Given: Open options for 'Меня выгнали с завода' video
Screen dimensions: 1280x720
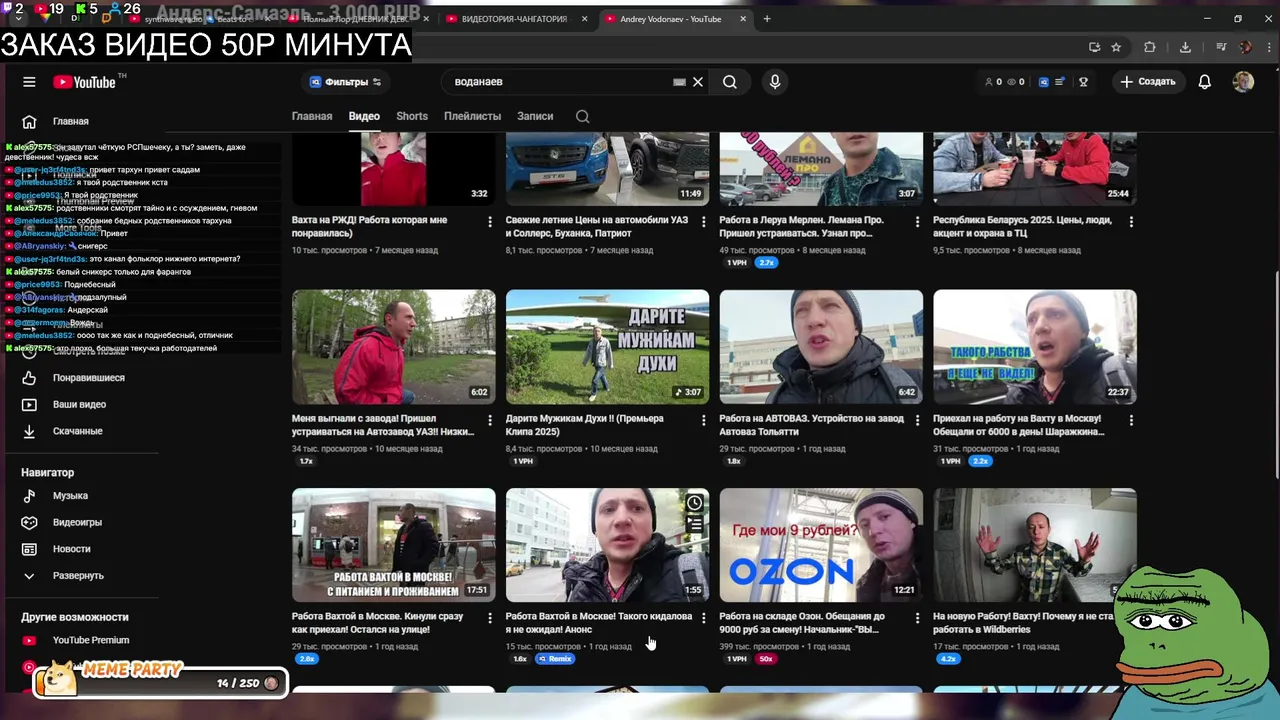Looking at the screenshot, I should [489, 421].
